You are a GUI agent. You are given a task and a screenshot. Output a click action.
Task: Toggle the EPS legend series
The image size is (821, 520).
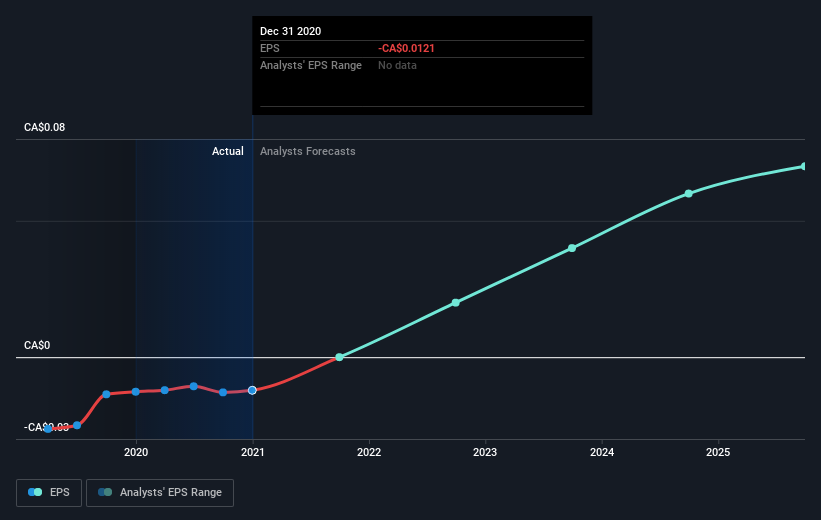(49, 493)
